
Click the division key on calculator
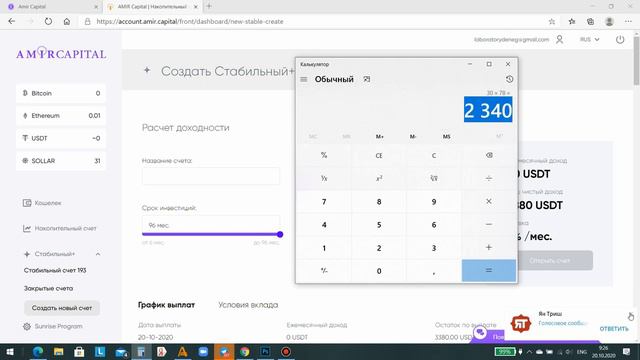[x=489, y=178]
